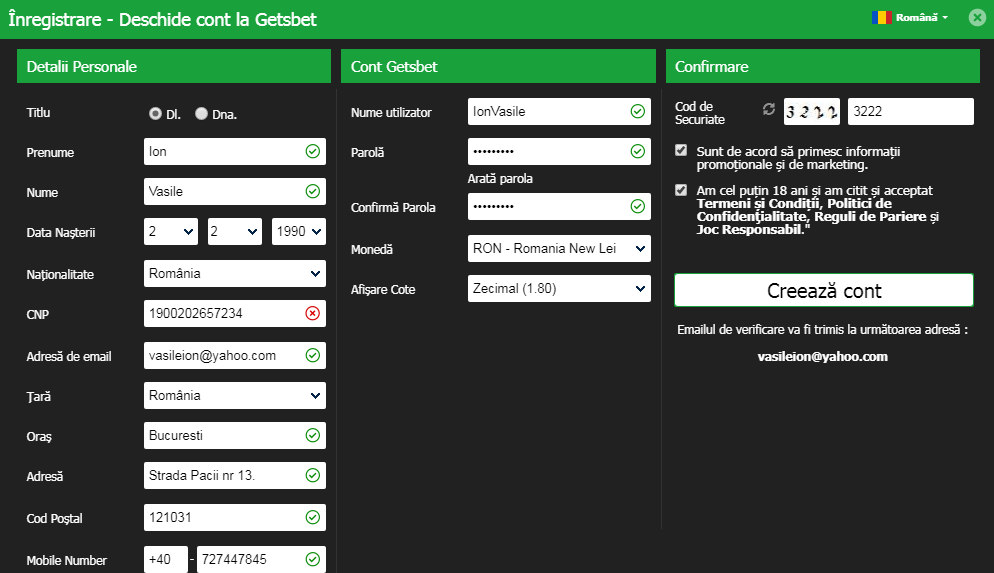Click the +40 phone prefix field
994x573 pixels.
(x=165, y=559)
